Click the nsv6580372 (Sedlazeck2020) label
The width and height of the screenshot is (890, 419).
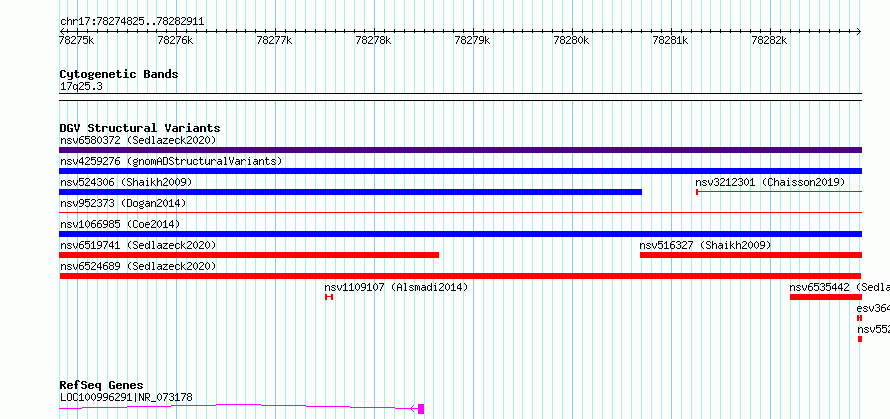pyautogui.click(x=138, y=140)
